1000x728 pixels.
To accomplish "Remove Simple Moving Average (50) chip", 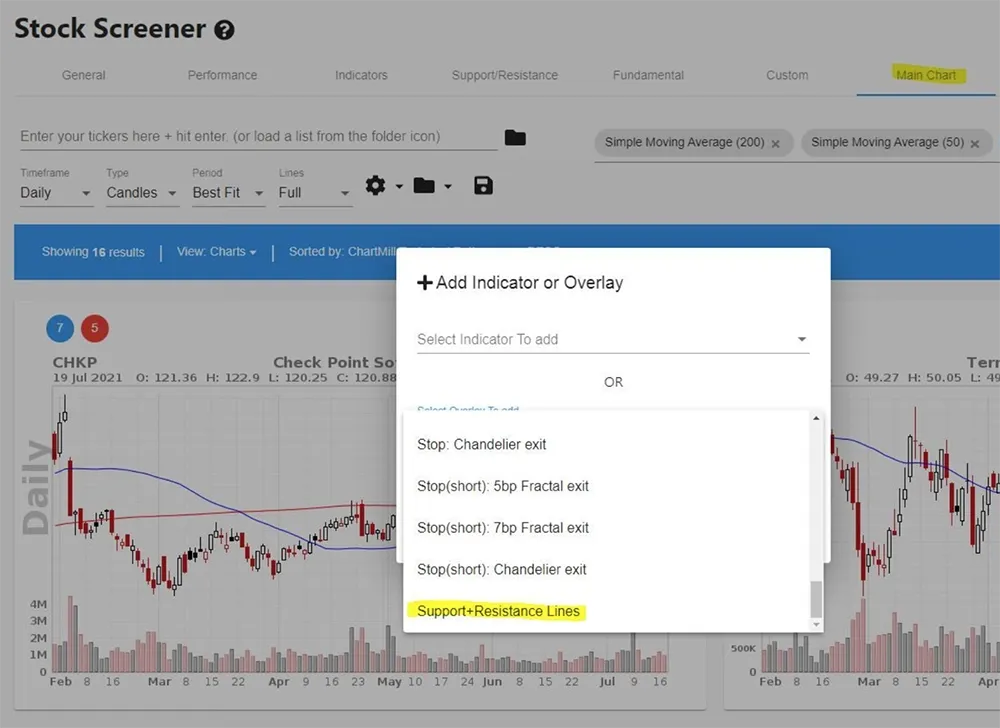I will [x=973, y=143].
